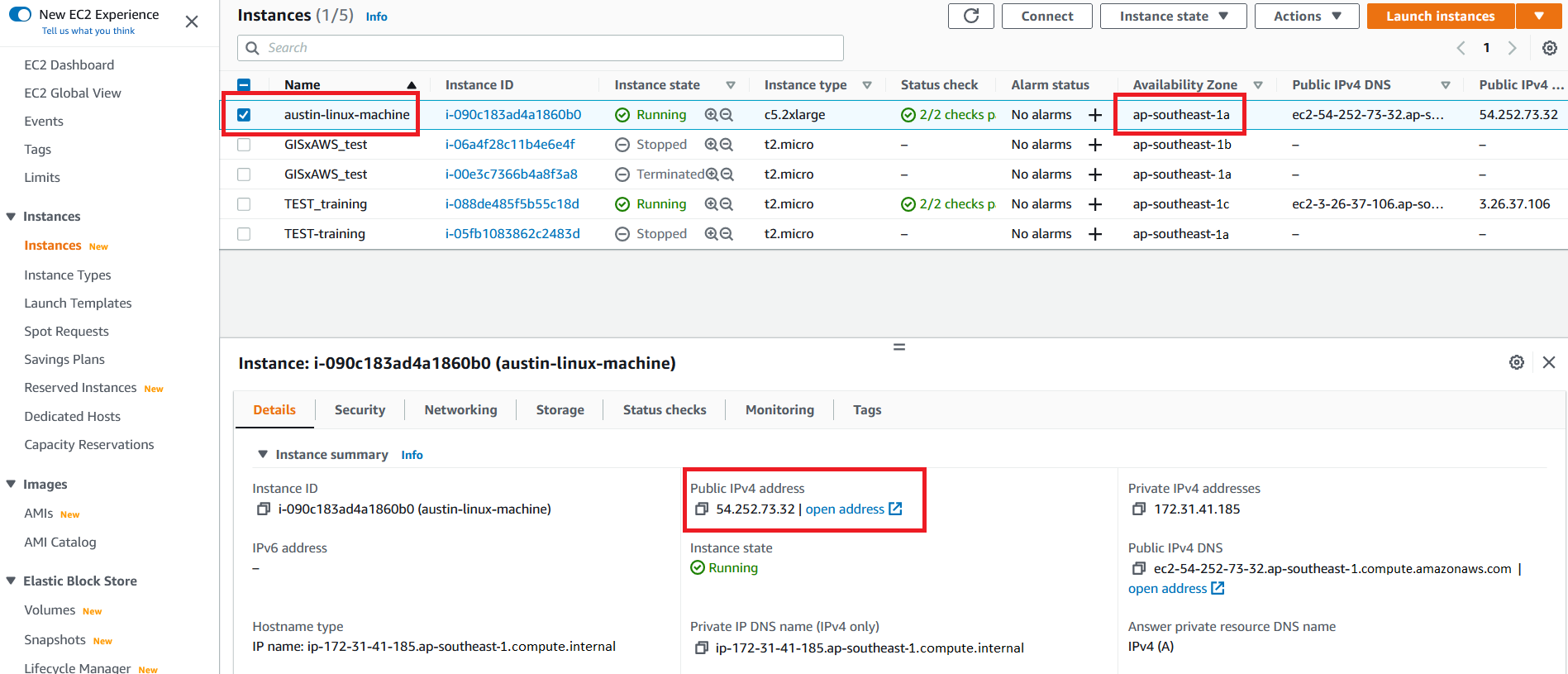Uncheck austin-linux-machine checkbox

[x=244, y=115]
